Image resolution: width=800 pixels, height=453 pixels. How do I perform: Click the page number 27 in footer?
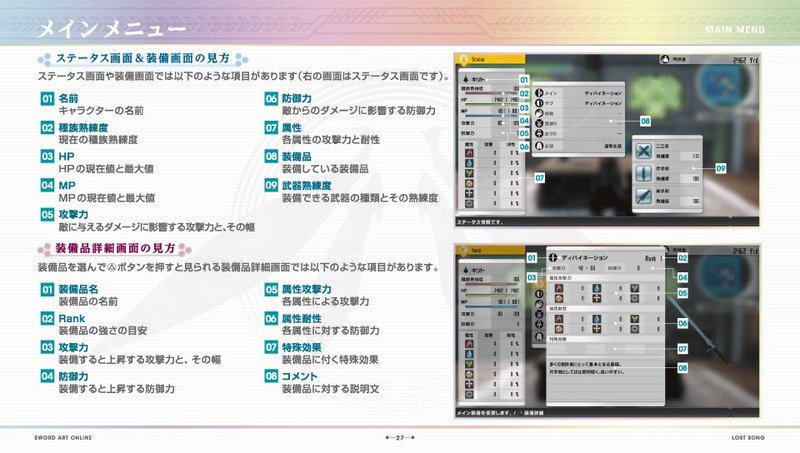tap(400, 438)
